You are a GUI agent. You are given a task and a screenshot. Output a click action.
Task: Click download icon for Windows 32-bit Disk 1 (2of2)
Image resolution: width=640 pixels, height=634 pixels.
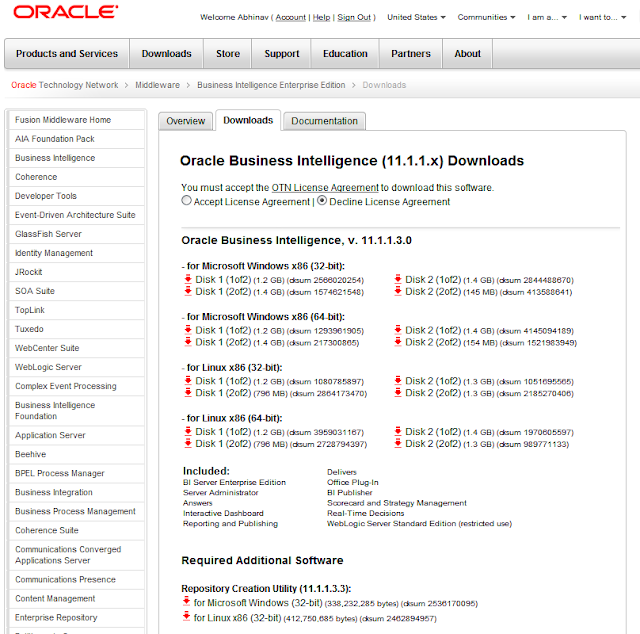(x=188, y=291)
